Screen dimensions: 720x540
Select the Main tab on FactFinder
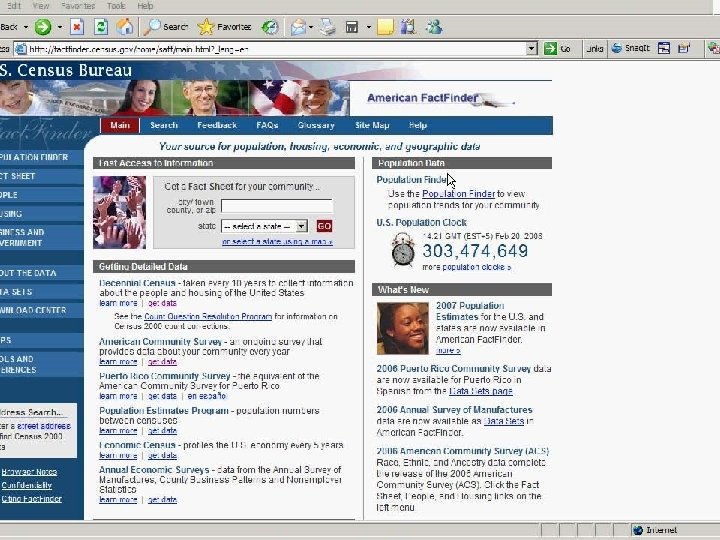coord(120,125)
